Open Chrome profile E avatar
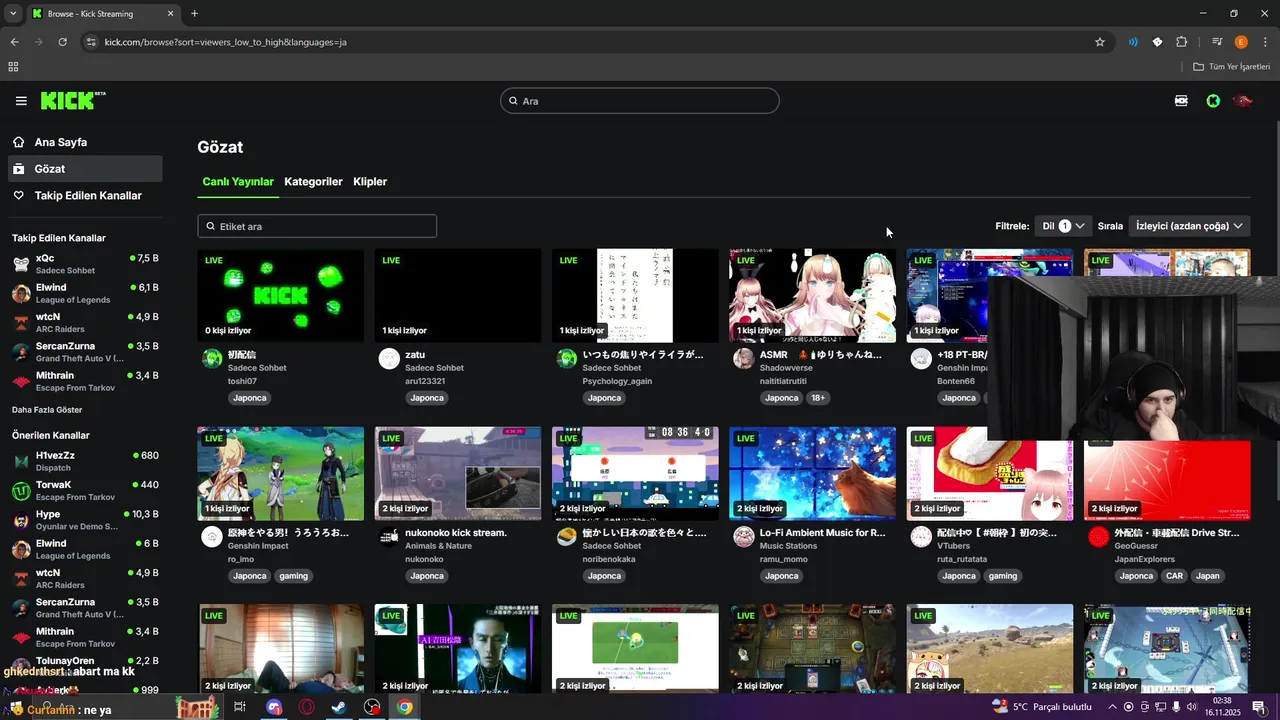1280x720 pixels. [1241, 42]
